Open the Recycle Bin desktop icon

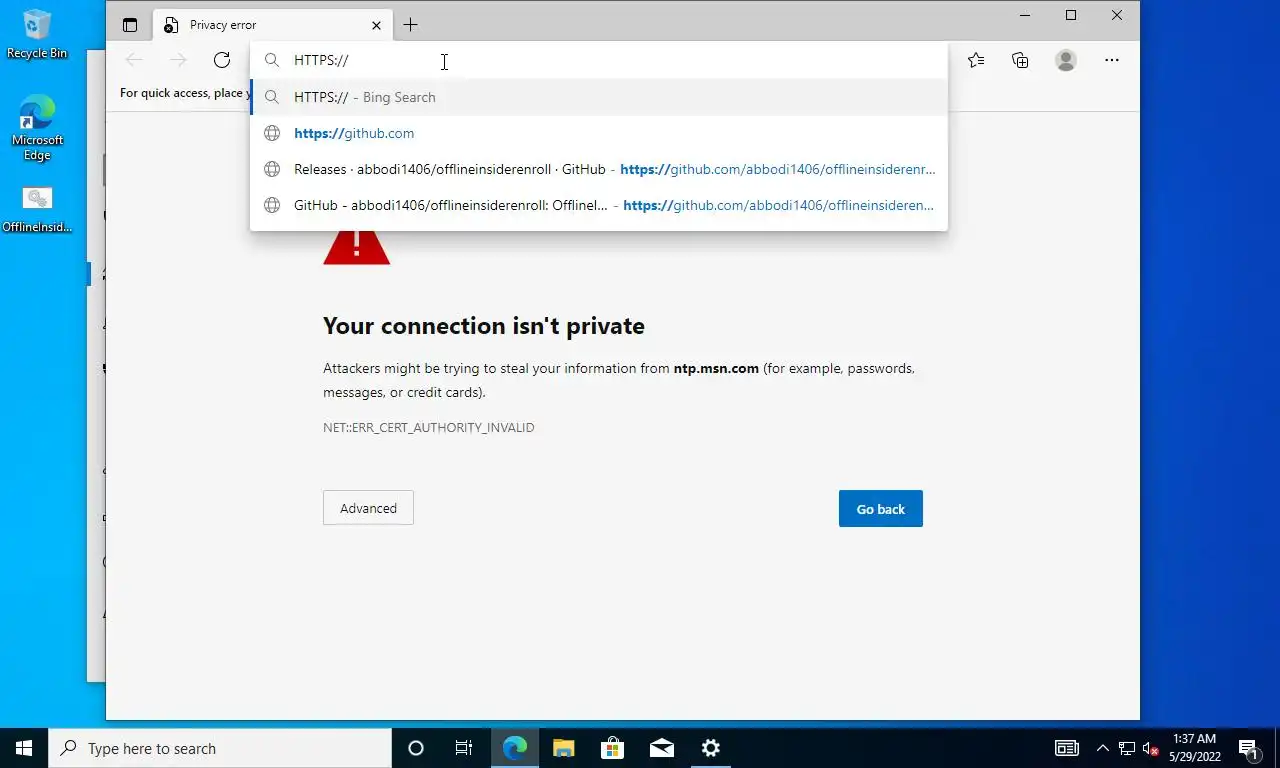[x=37, y=34]
